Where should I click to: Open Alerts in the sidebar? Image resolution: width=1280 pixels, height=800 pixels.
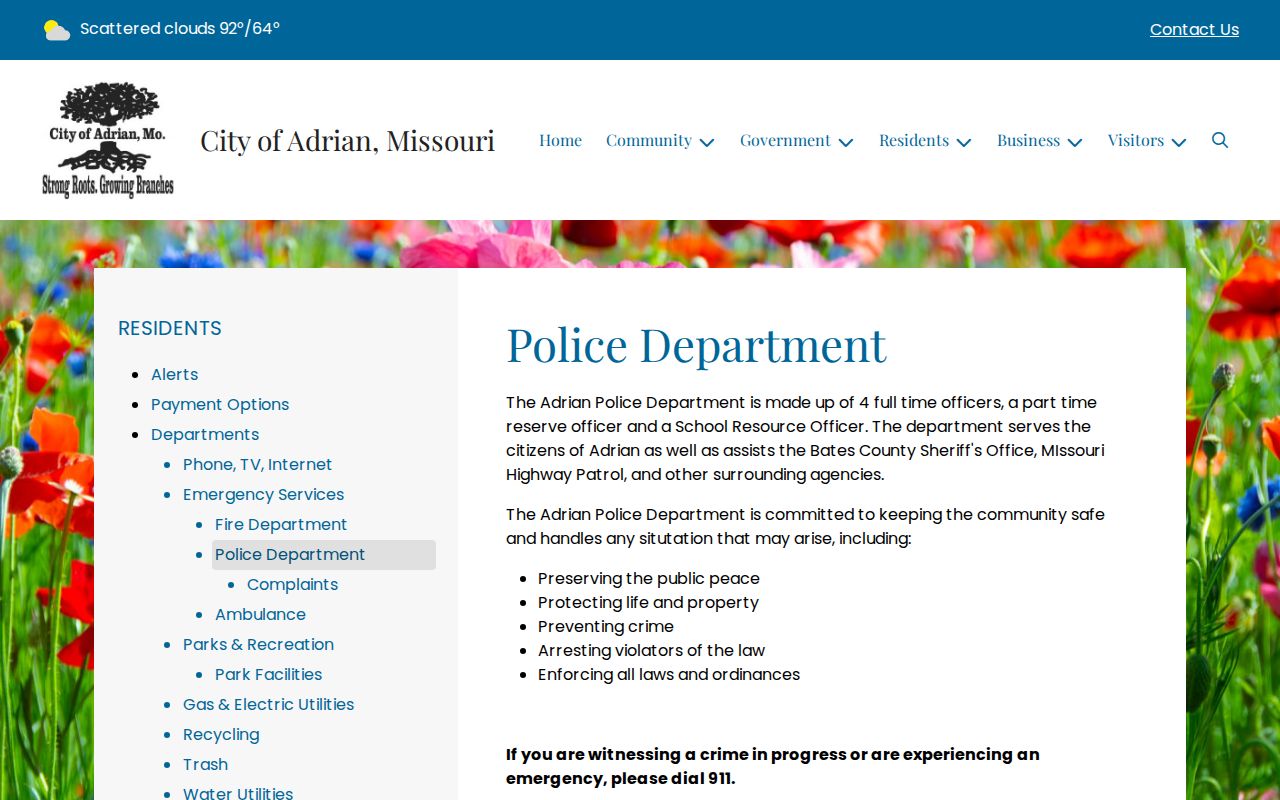click(175, 374)
